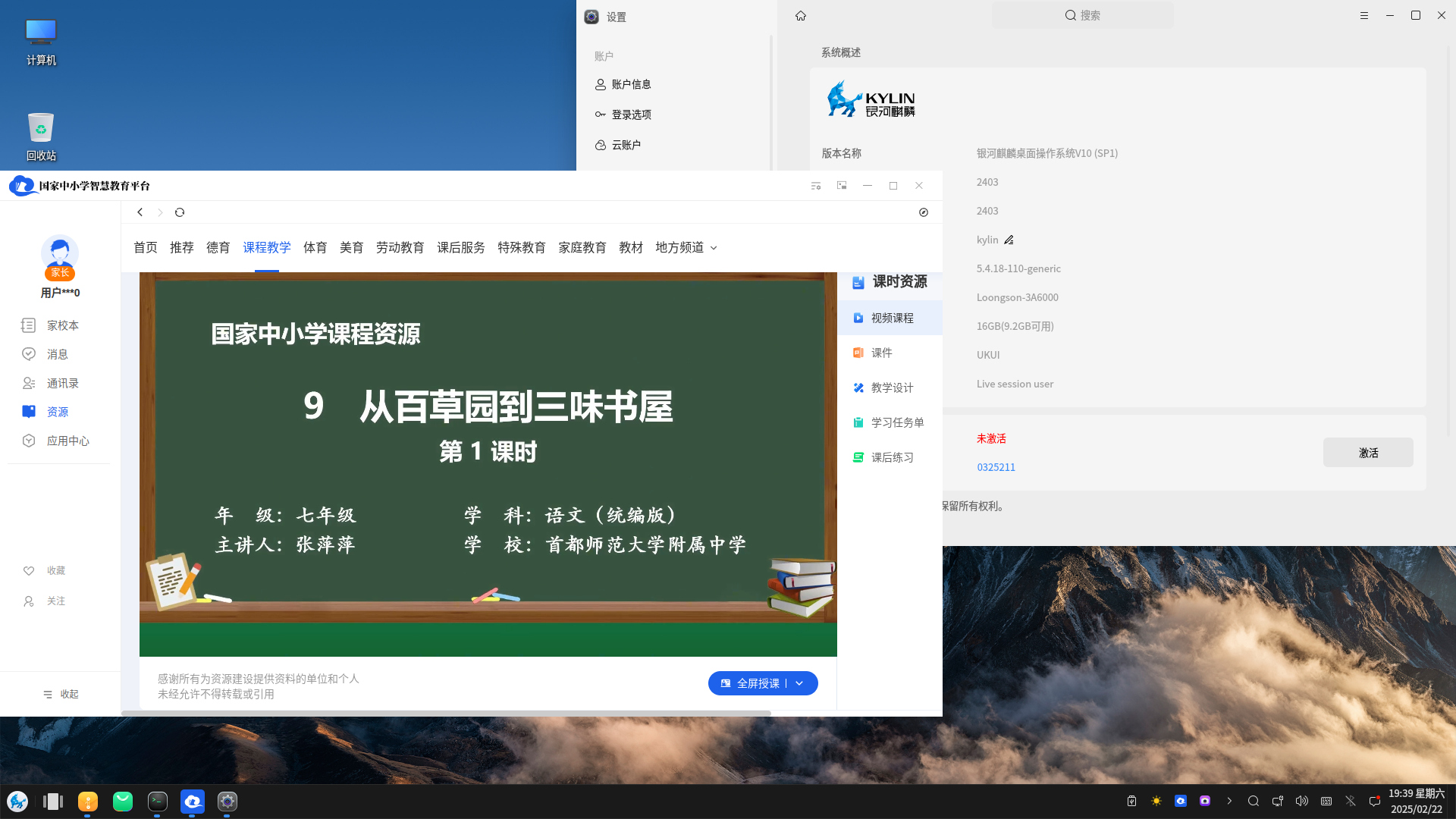This screenshot has height=819, width=1456.
Task: Open 账户信息 in Settings window
Action: pos(623,84)
